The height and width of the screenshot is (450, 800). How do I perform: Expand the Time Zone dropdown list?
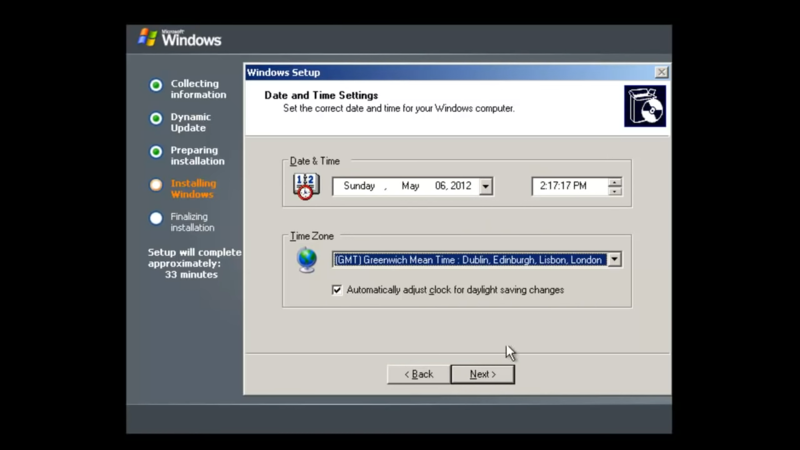pos(614,260)
